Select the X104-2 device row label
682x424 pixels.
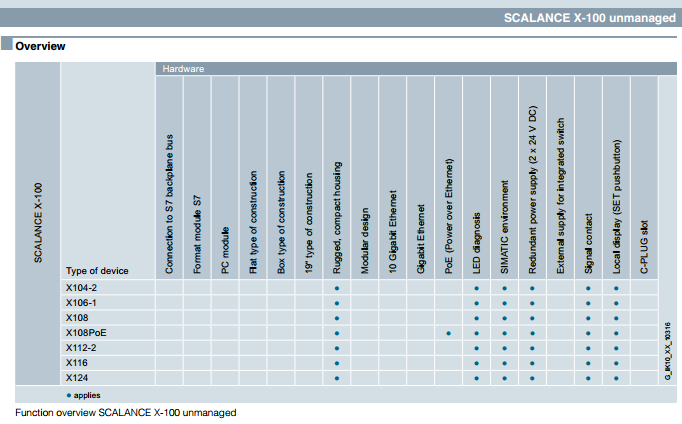coord(80,288)
